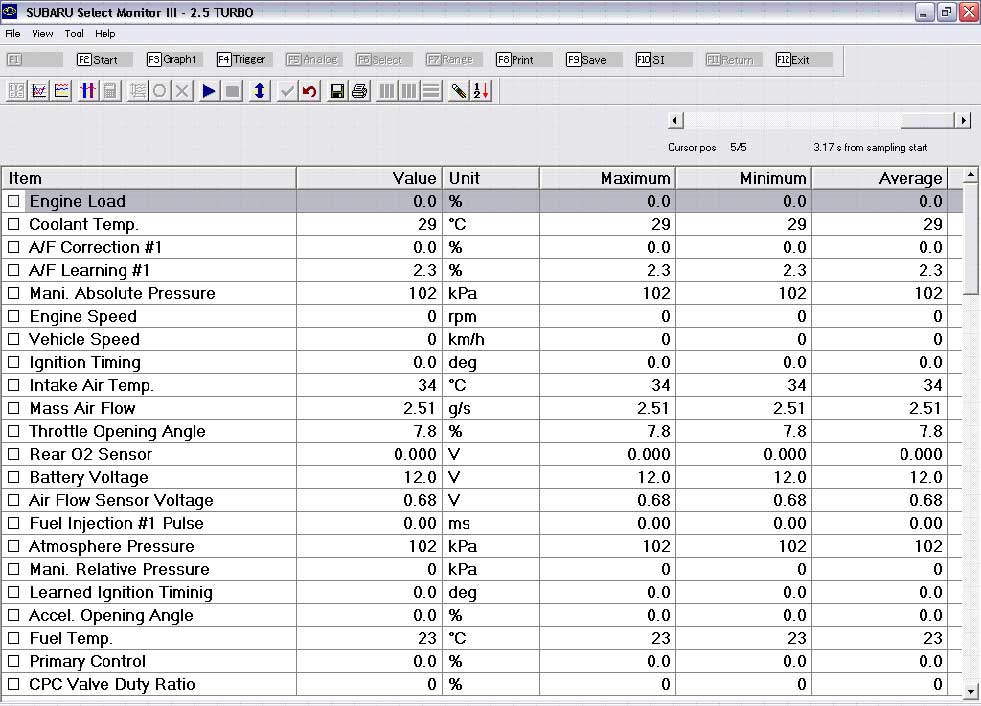This screenshot has height=706, width=981.
Task: Click the line graph view icon
Action: point(39,91)
